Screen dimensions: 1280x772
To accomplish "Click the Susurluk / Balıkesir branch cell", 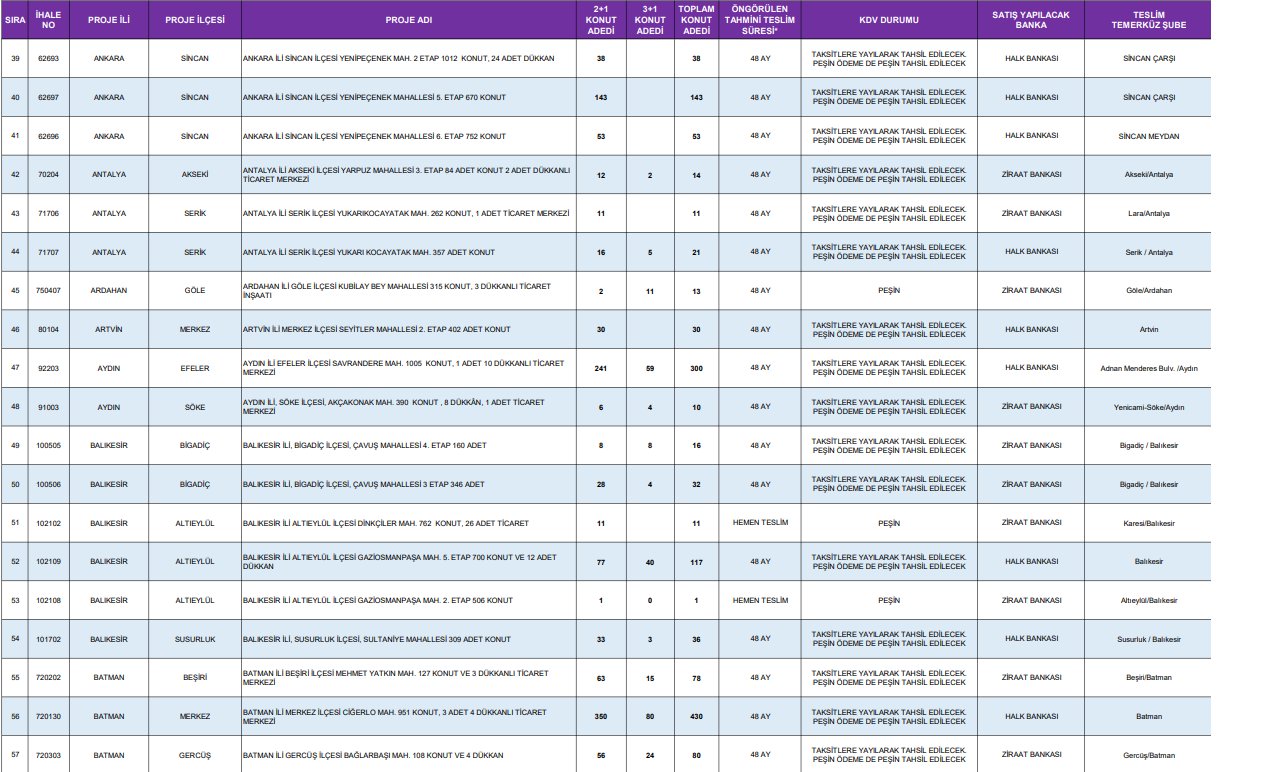I will coord(1149,639).
